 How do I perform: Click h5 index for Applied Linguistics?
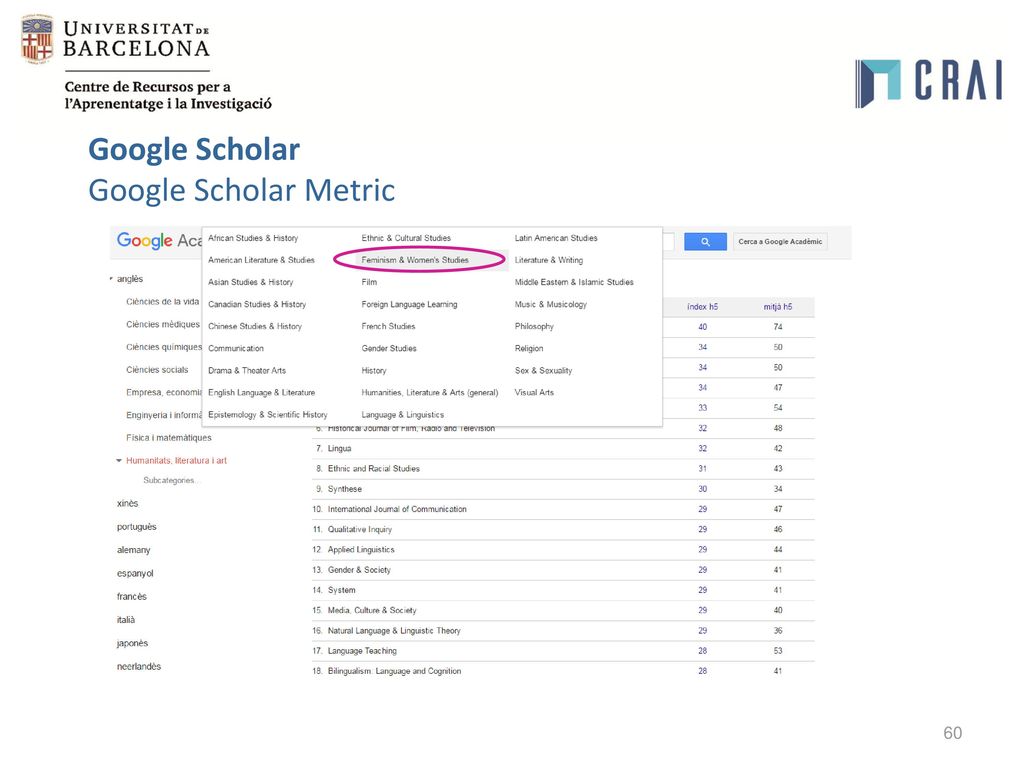click(x=702, y=550)
